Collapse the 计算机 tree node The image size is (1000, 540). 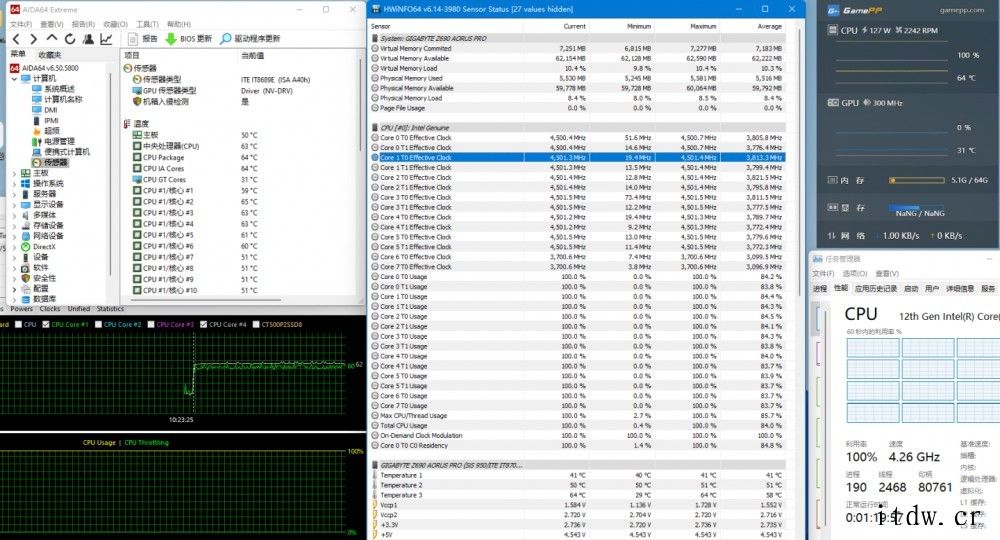15,78
